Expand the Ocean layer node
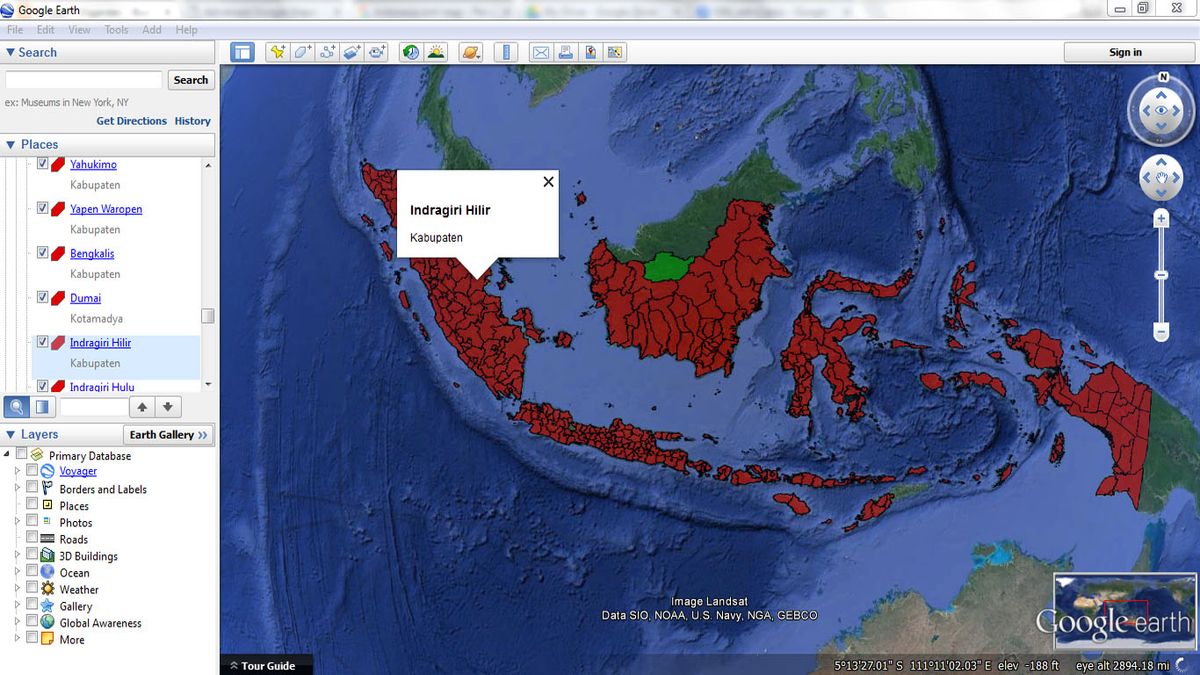Screen dimensions: 1200x675 point(17,572)
